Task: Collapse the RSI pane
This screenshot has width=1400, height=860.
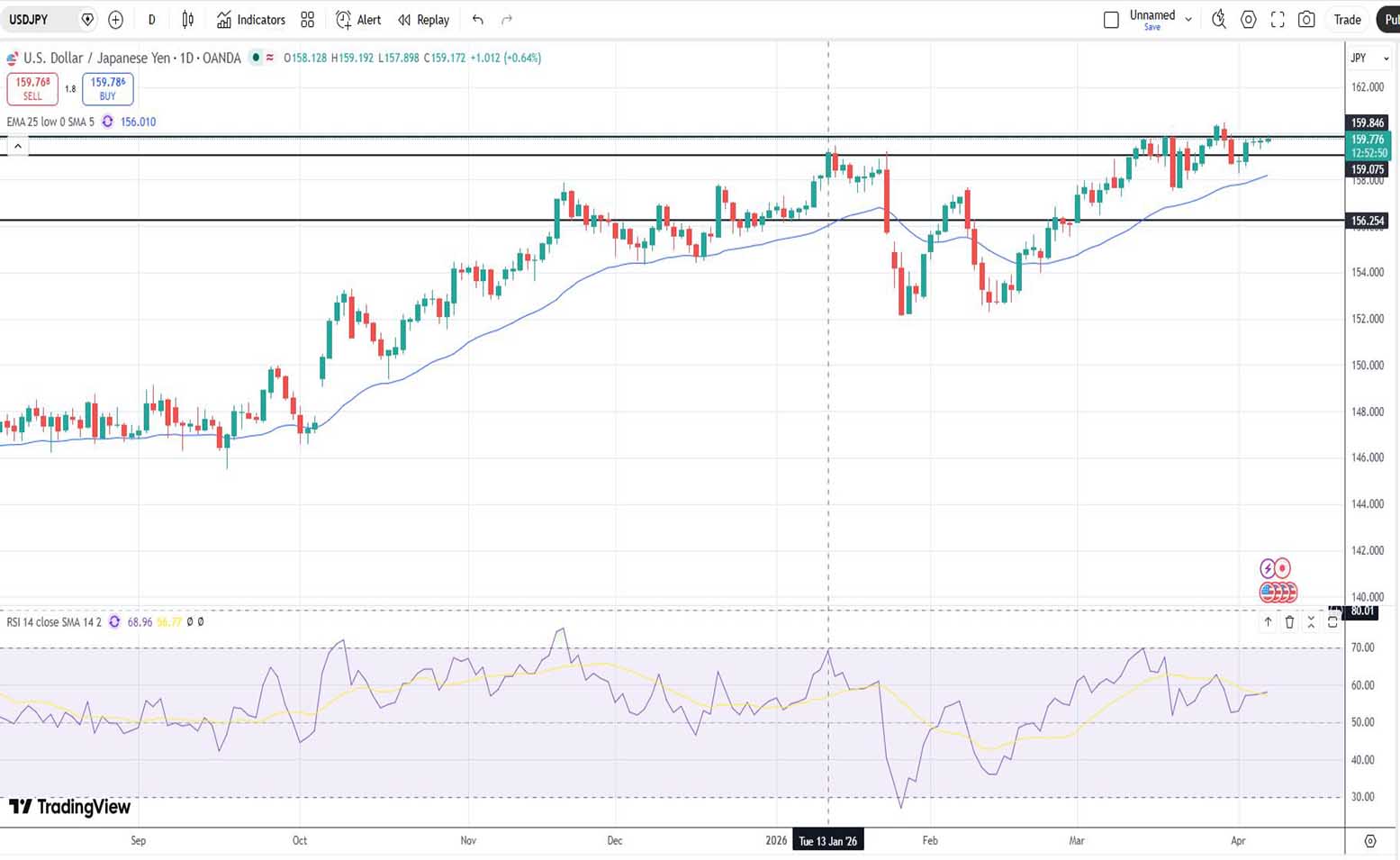Action: click(x=1311, y=622)
